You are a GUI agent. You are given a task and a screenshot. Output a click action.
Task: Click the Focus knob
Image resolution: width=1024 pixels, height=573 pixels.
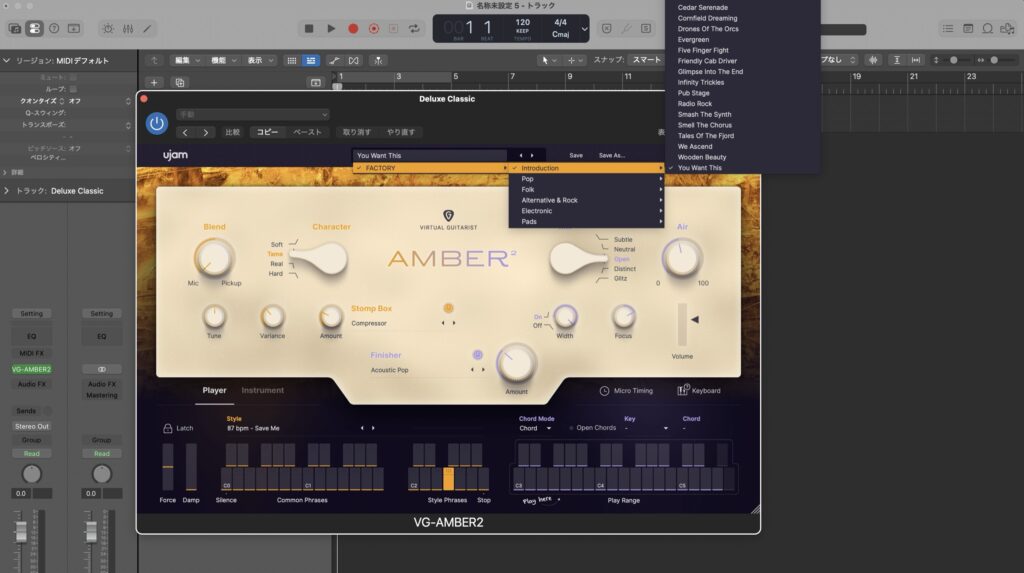point(623,317)
